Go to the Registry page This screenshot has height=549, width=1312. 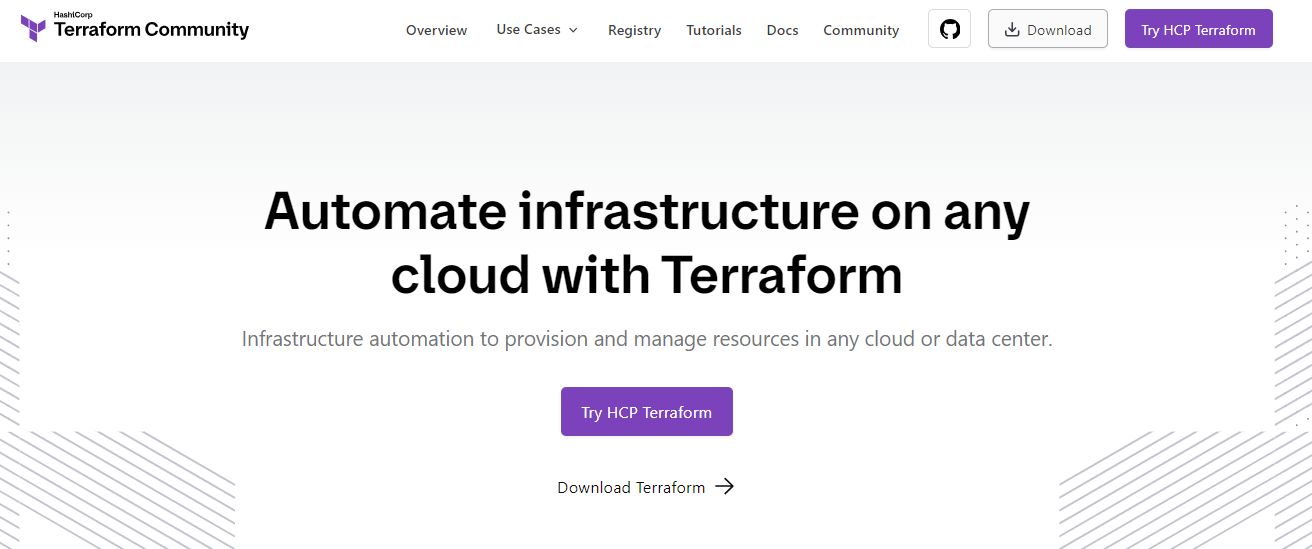pos(634,30)
